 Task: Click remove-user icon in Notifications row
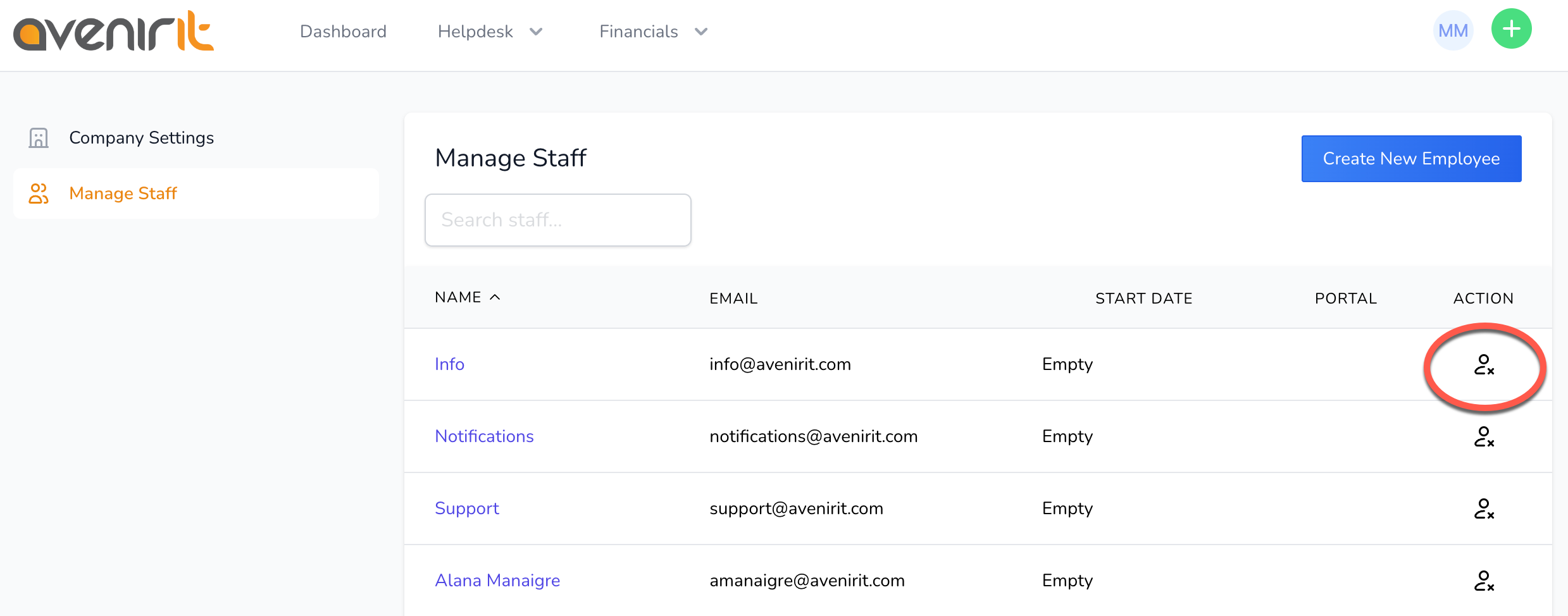pyautogui.click(x=1484, y=437)
